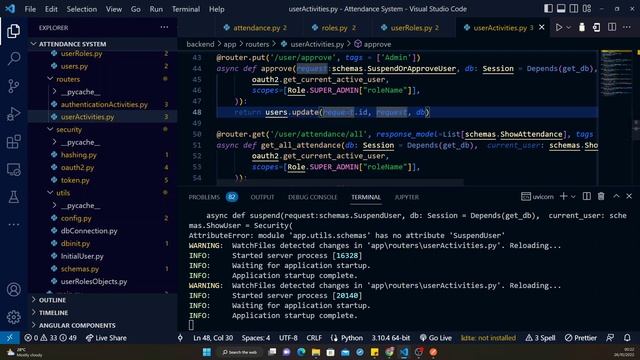Image resolution: width=640 pixels, height=360 pixels.
Task: Collapse the Attendance System folder section
Action: coord(102,44)
